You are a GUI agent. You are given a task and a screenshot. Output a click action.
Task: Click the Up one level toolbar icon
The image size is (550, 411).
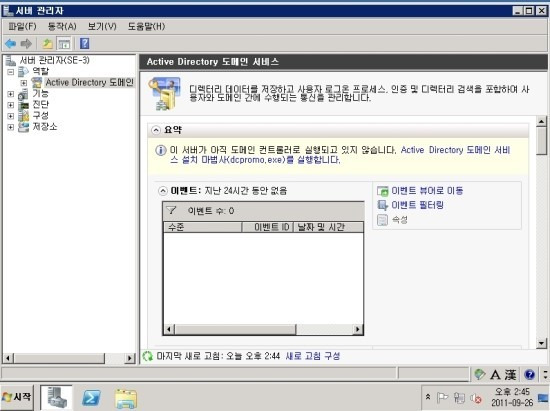[47, 44]
